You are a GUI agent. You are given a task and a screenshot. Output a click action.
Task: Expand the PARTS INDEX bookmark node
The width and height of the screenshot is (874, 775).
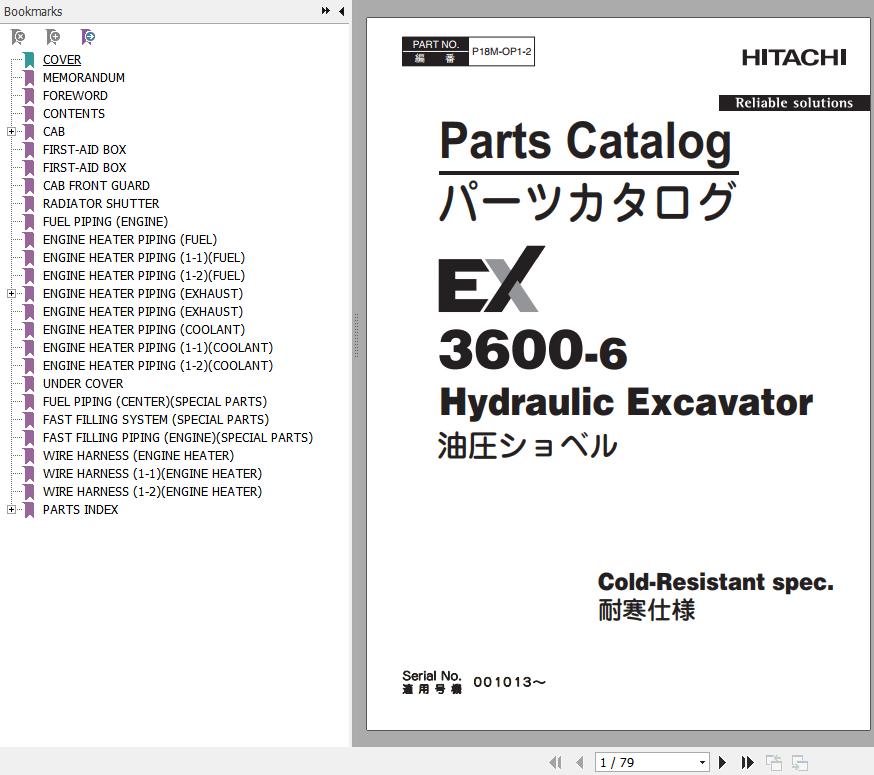pyautogui.click(x=11, y=510)
